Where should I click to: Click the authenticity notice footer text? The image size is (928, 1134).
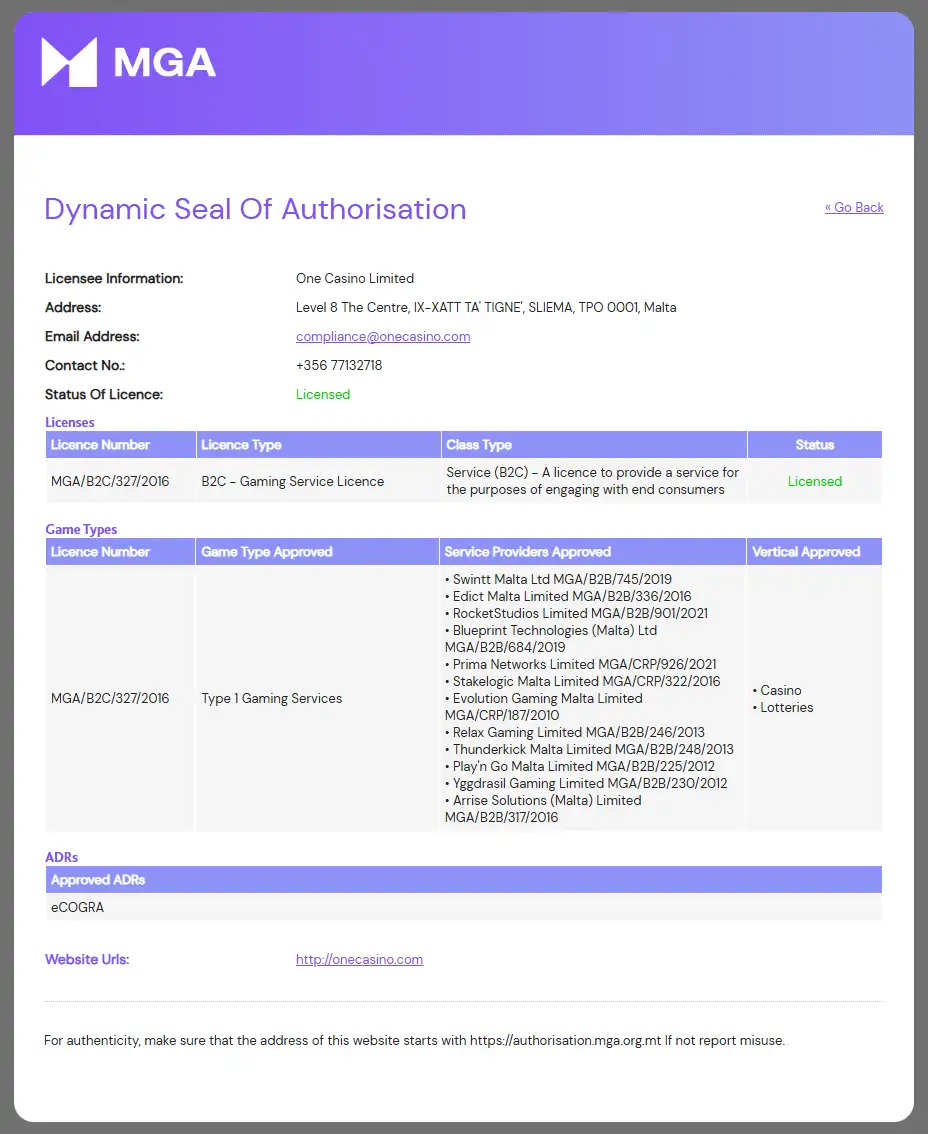click(414, 1041)
